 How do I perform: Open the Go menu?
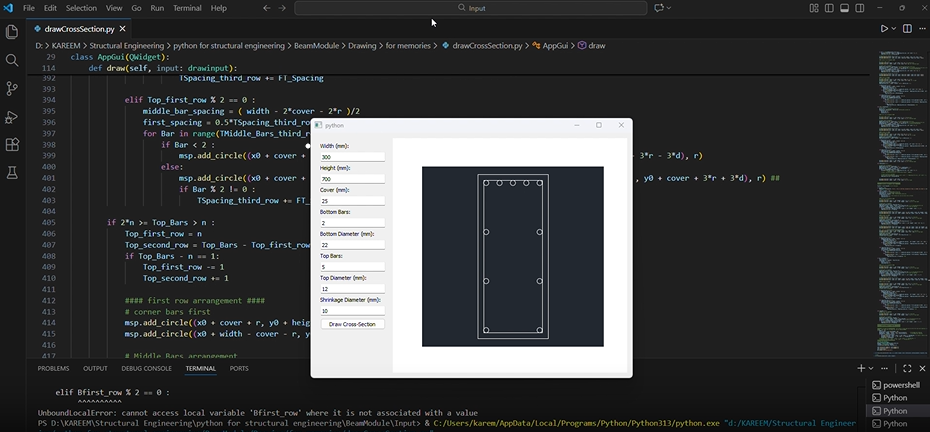point(136,8)
